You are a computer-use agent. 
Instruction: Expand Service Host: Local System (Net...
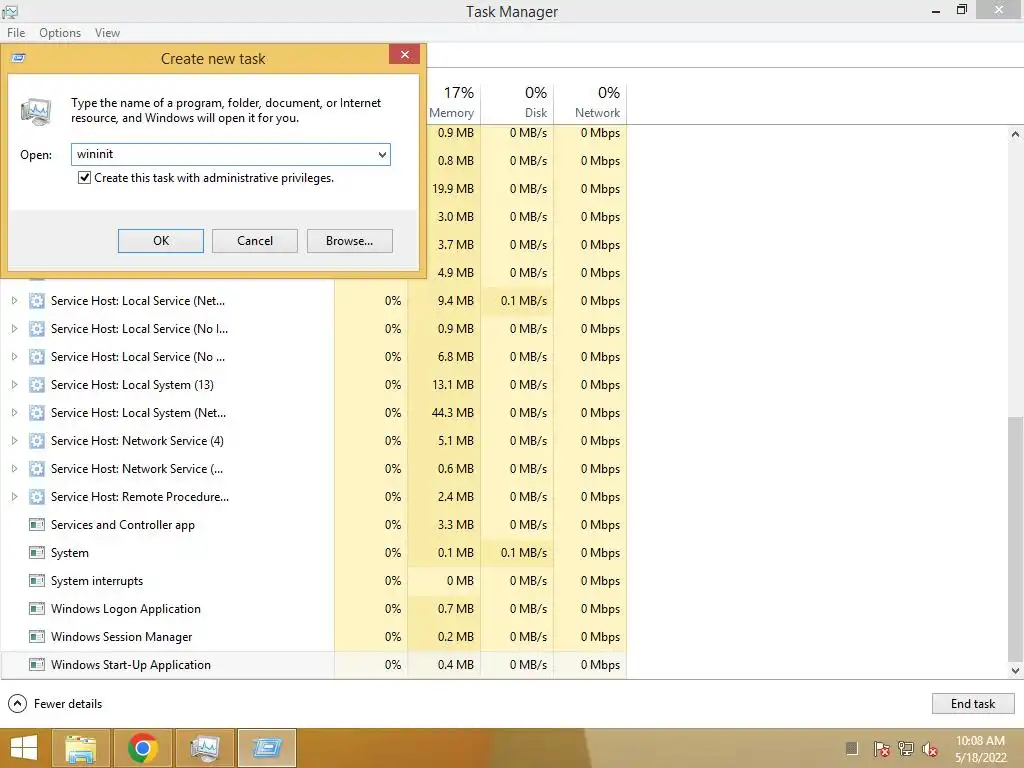pos(14,413)
